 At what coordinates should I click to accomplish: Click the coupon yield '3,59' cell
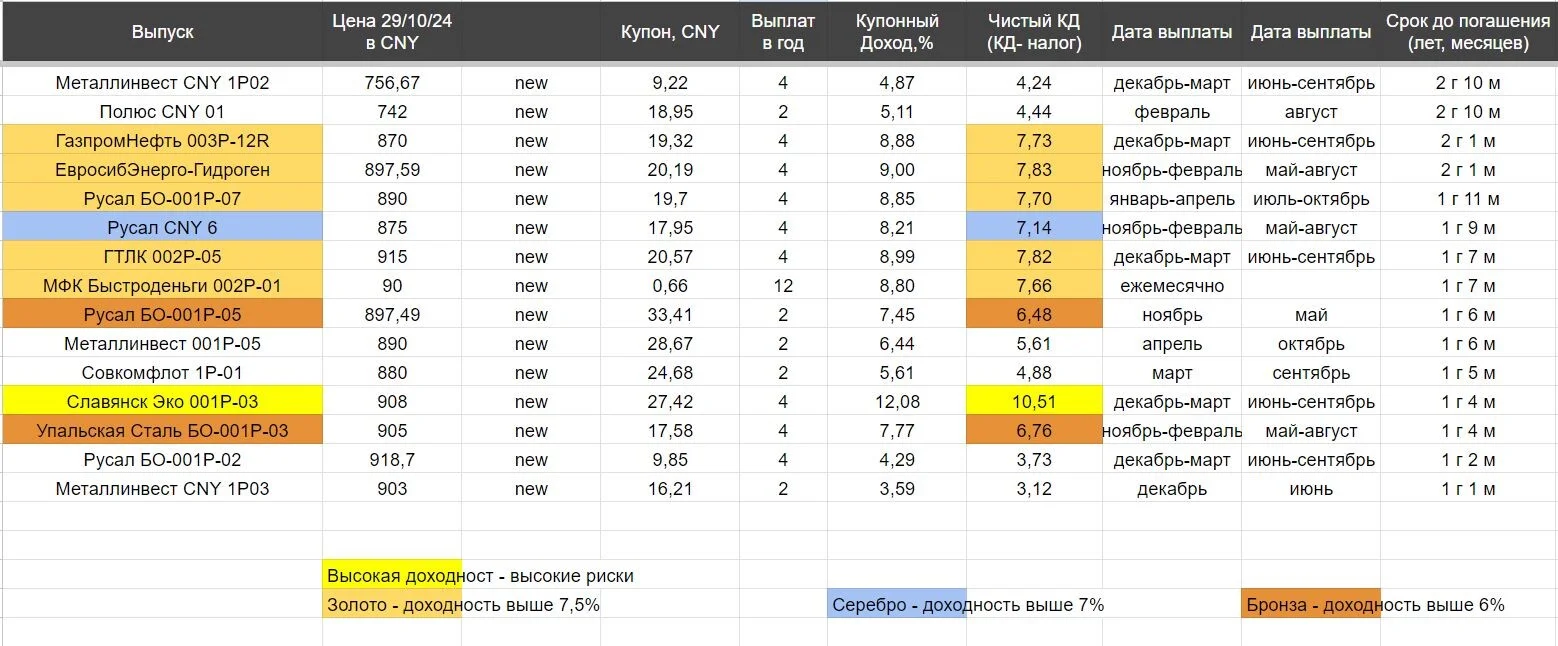[897, 489]
